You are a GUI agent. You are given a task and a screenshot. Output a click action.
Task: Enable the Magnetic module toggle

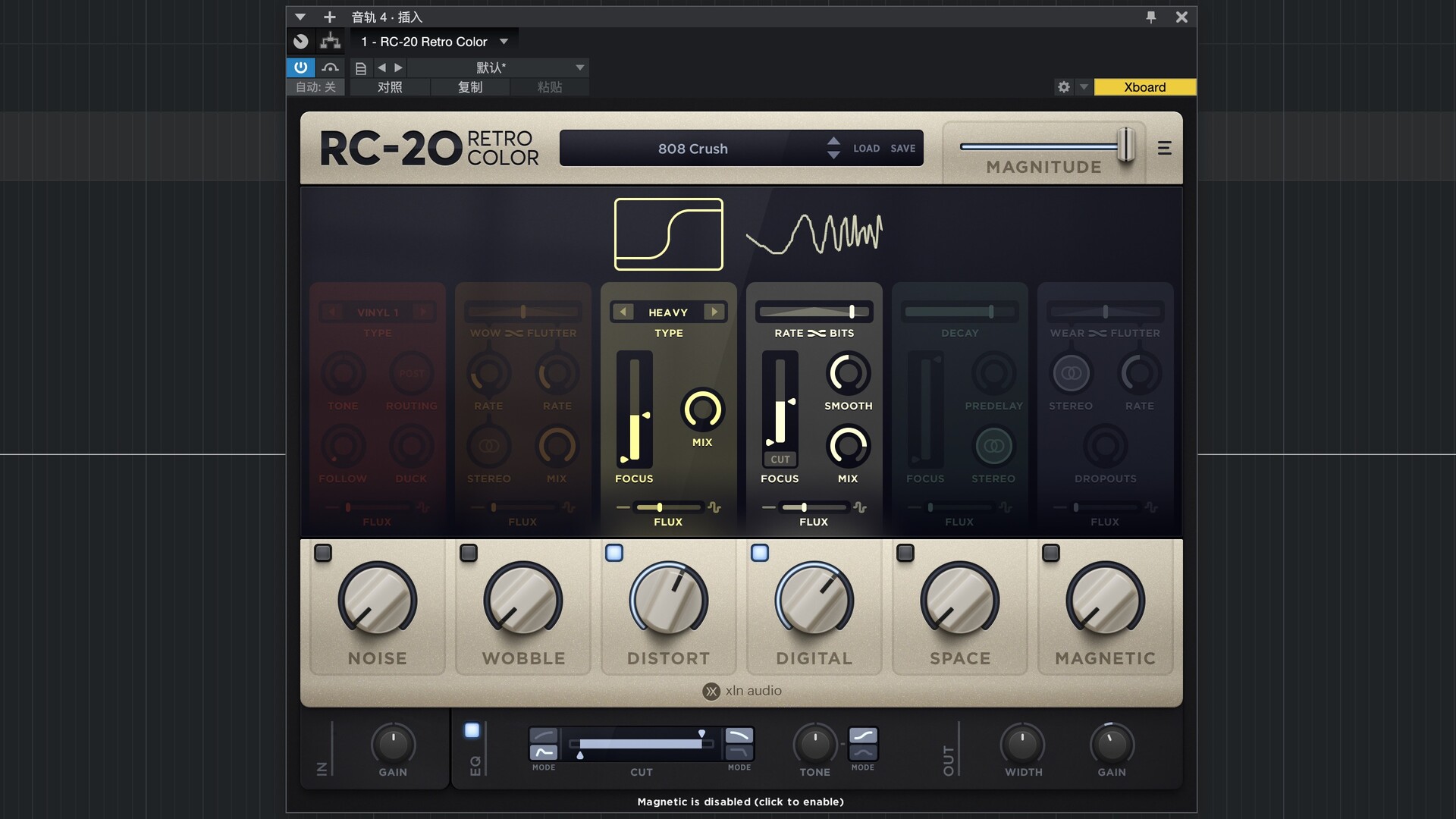tap(1050, 553)
